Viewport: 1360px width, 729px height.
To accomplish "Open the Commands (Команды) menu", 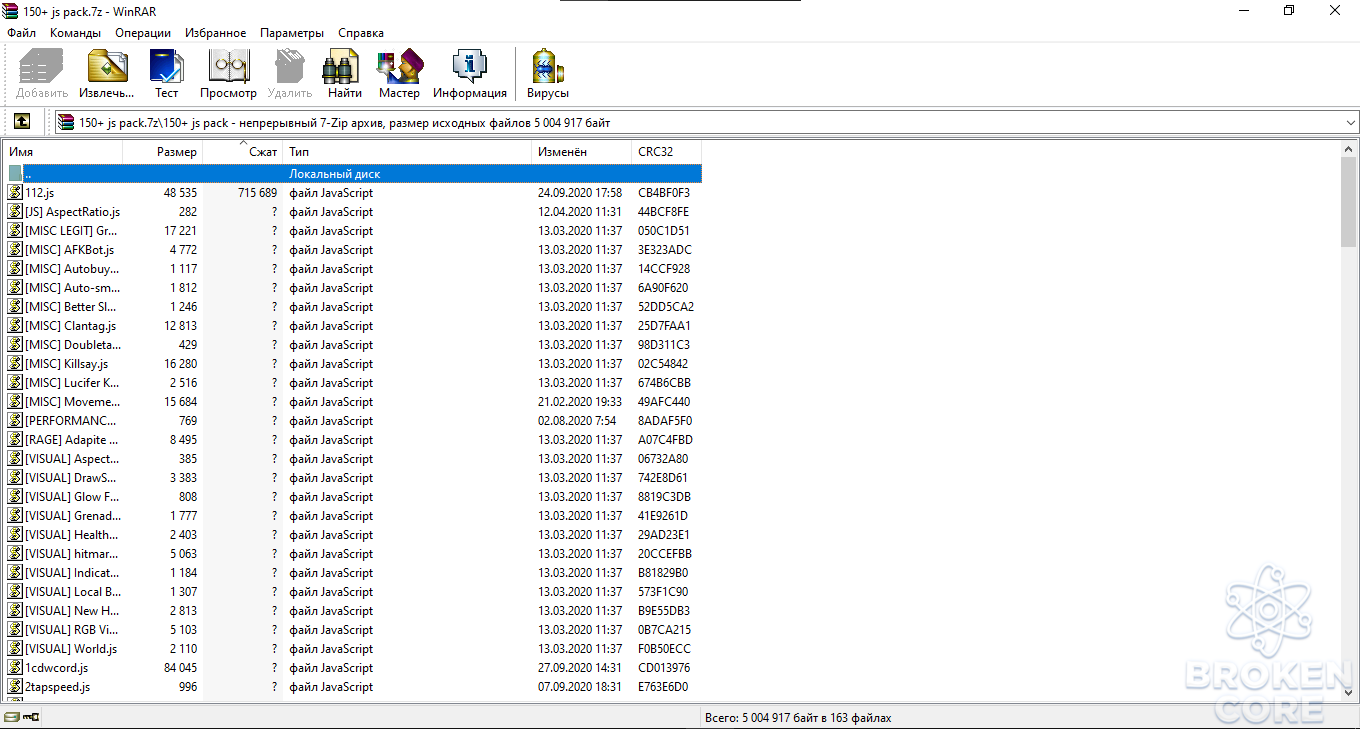I will [75, 33].
